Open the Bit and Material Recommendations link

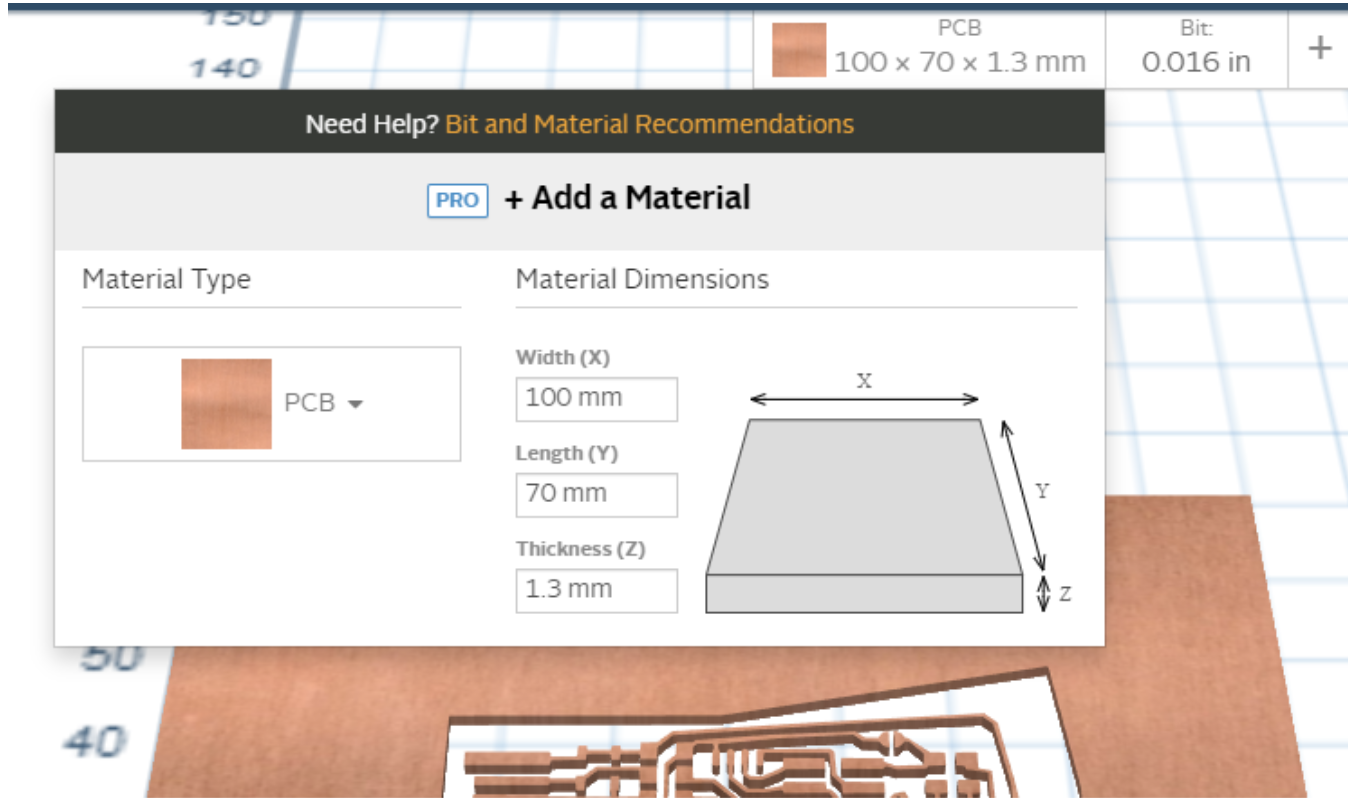click(649, 124)
